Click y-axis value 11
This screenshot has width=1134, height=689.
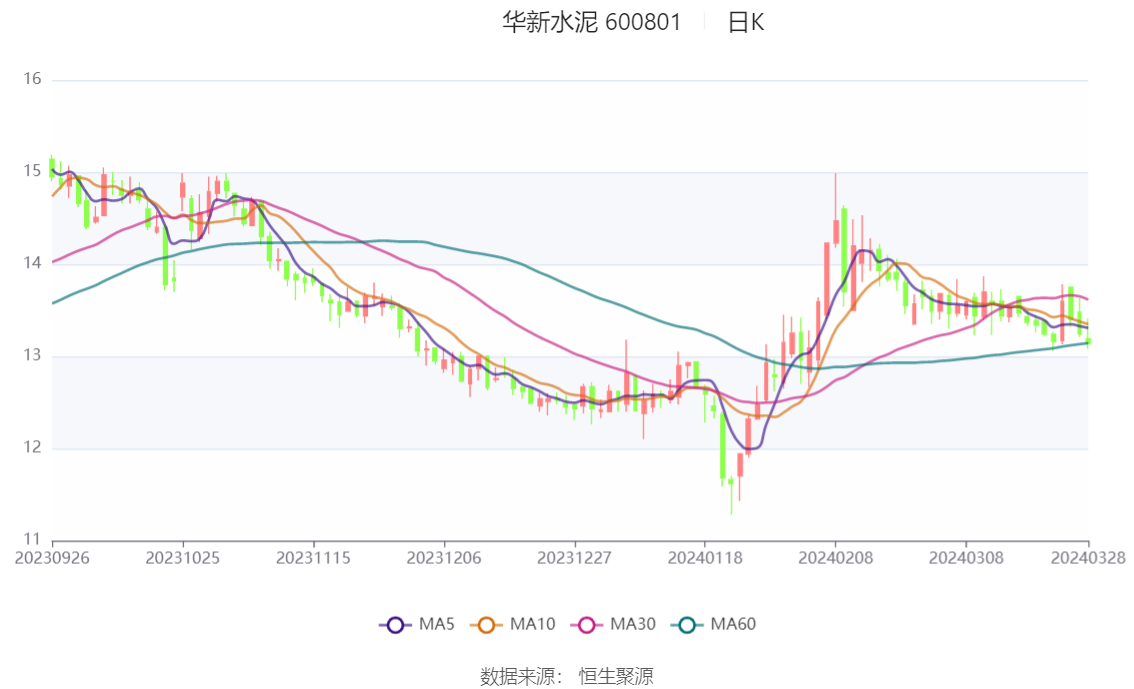(x=32, y=539)
